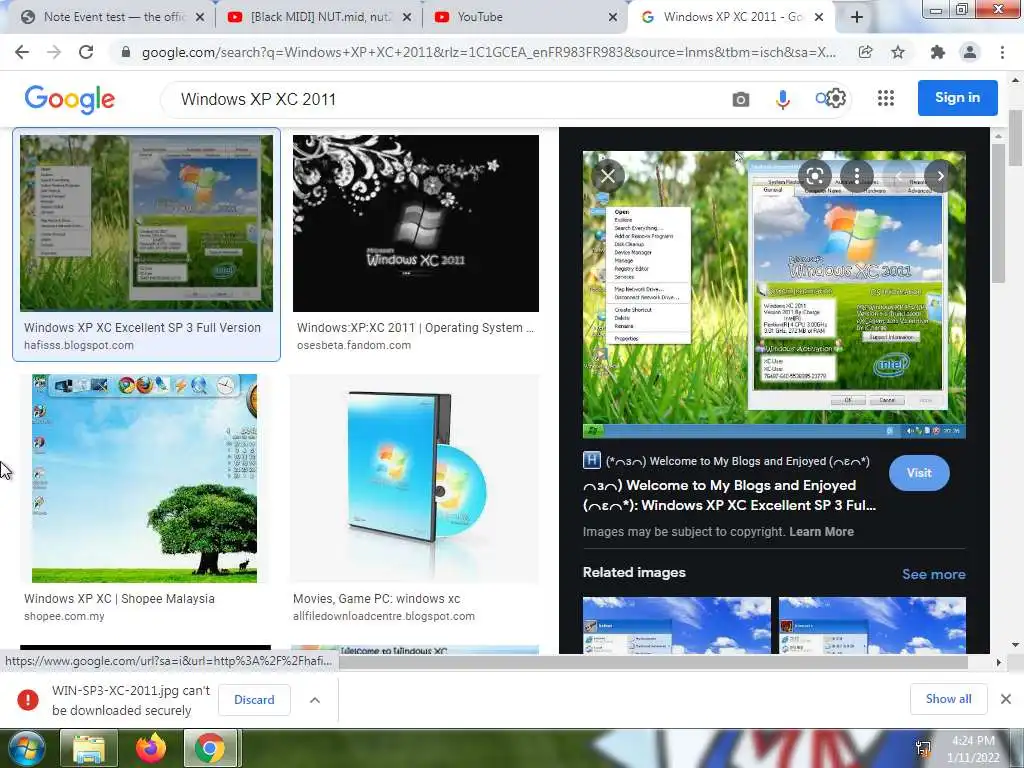Show next image with right arrow

(x=940, y=176)
